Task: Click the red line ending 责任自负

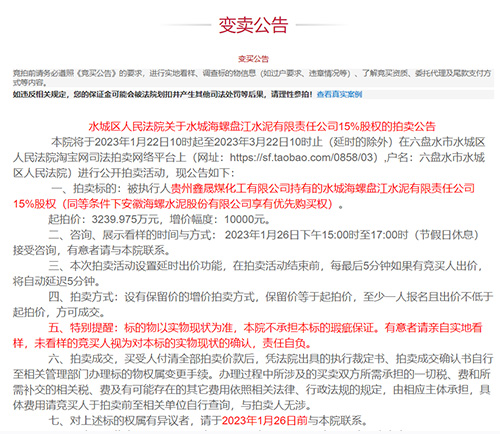Action: click(162, 343)
